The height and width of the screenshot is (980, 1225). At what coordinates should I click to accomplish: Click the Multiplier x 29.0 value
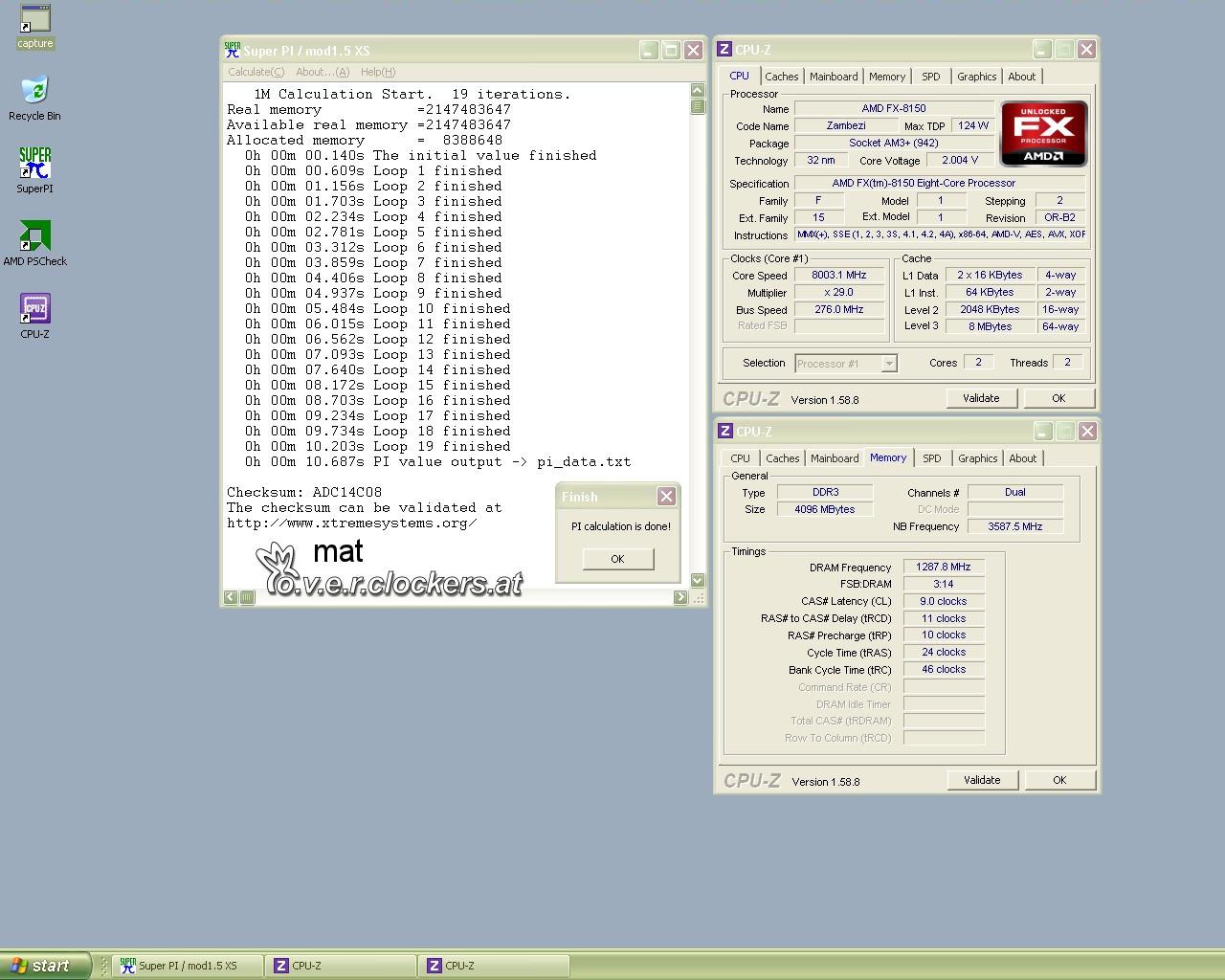click(x=839, y=292)
